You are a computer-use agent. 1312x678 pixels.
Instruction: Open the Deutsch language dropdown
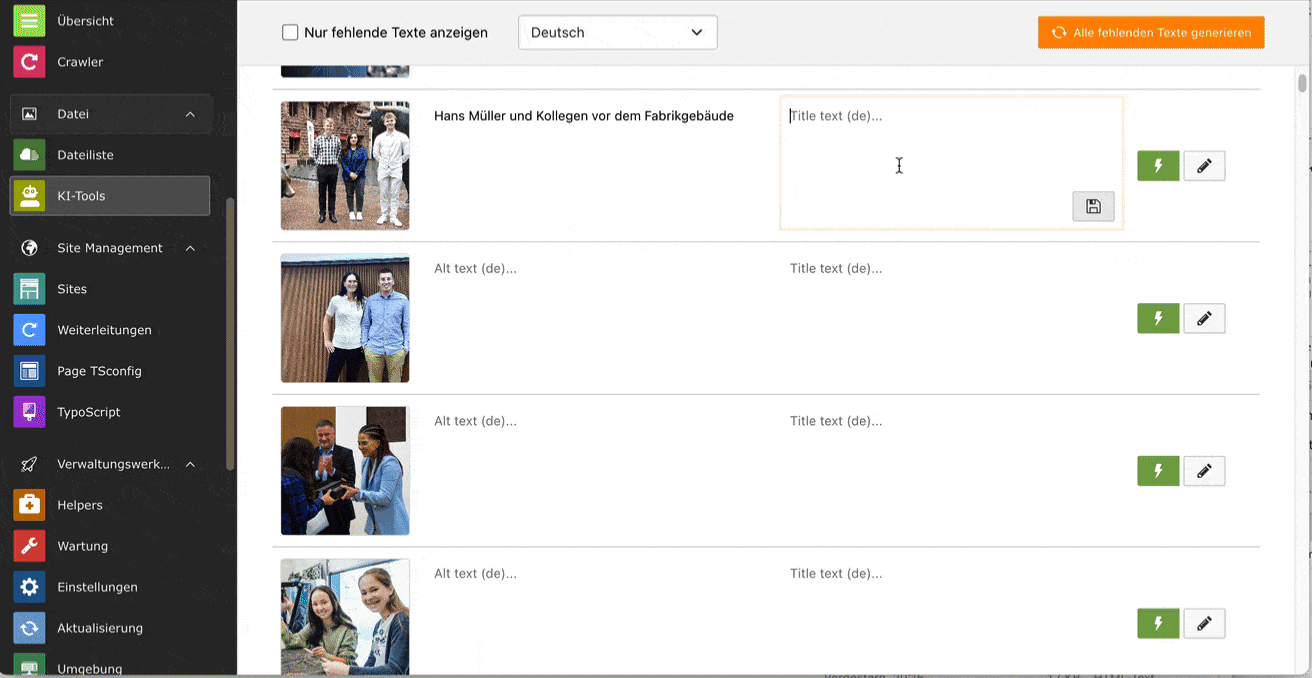pyautogui.click(x=617, y=33)
